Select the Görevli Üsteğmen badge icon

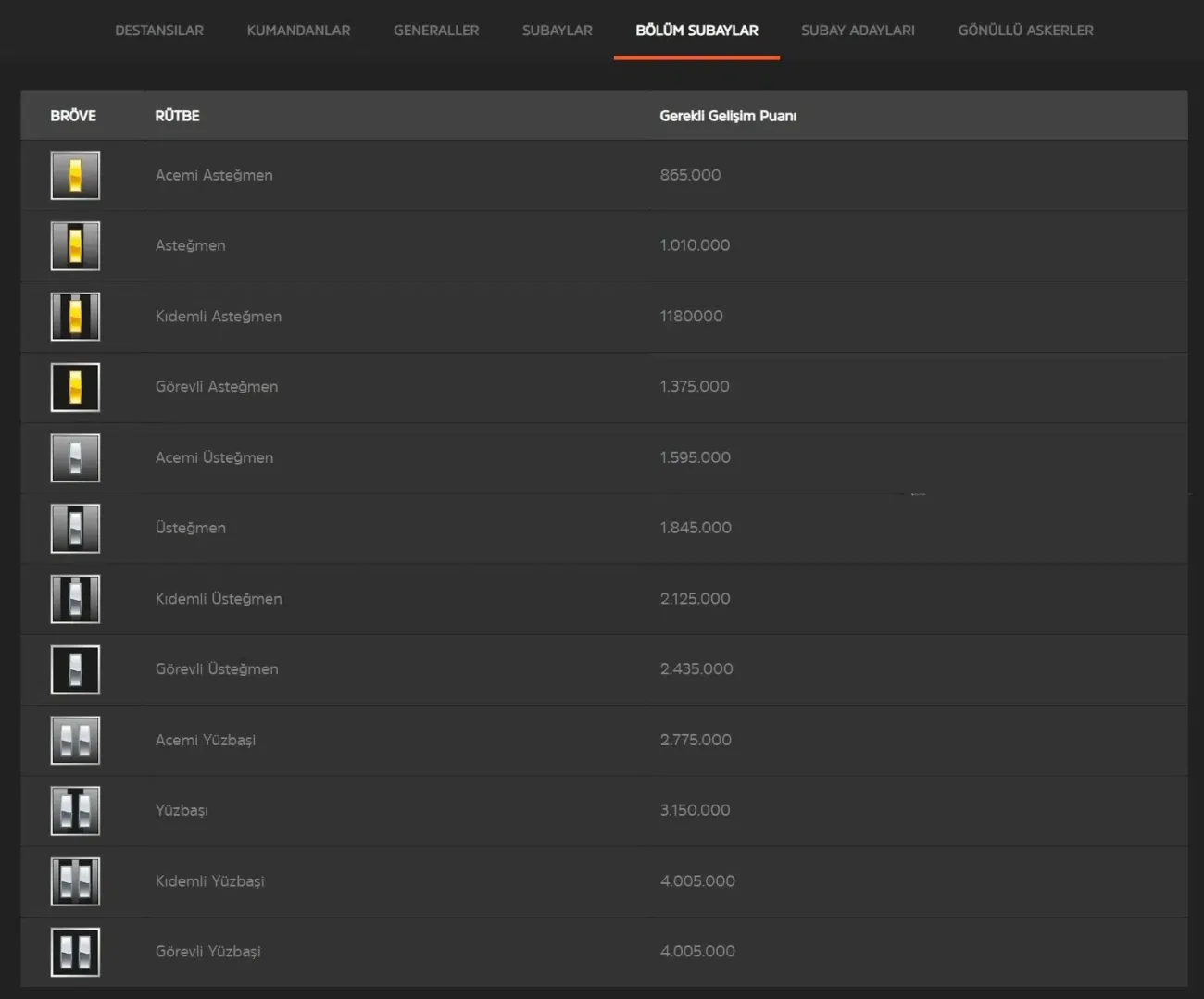click(x=75, y=669)
